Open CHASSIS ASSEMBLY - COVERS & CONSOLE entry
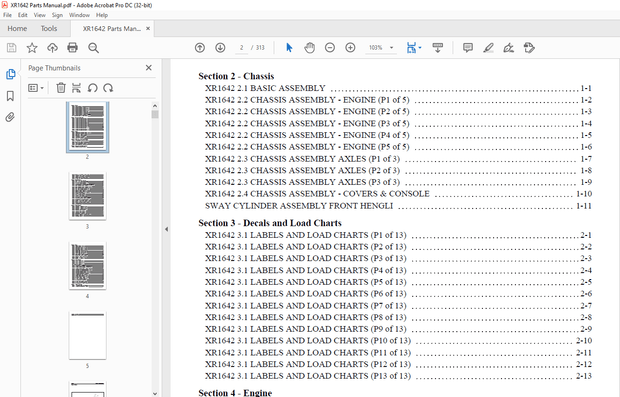The width and height of the screenshot is (620, 397). pyautogui.click(x=398, y=194)
